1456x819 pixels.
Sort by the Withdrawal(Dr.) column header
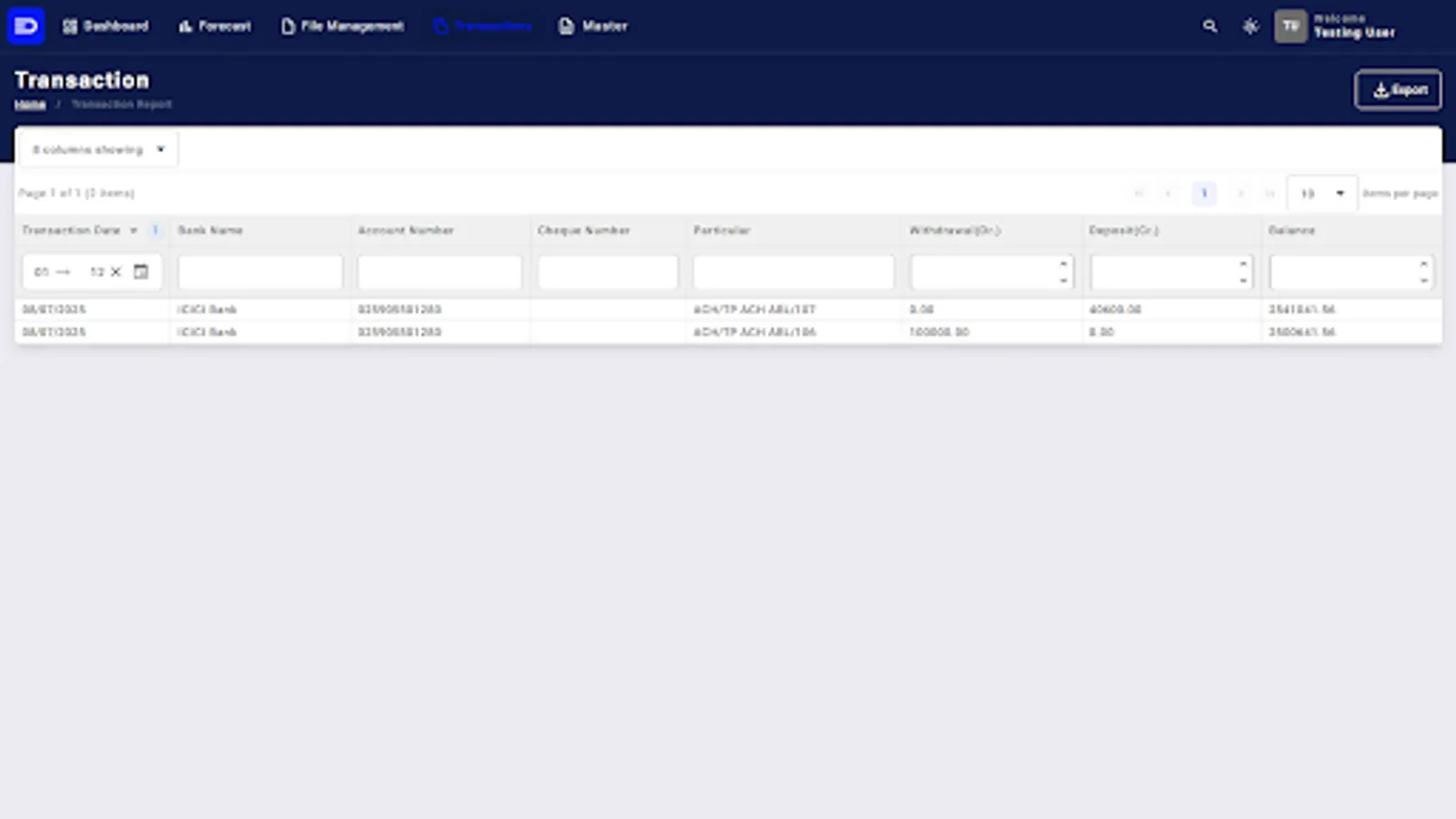point(955,230)
